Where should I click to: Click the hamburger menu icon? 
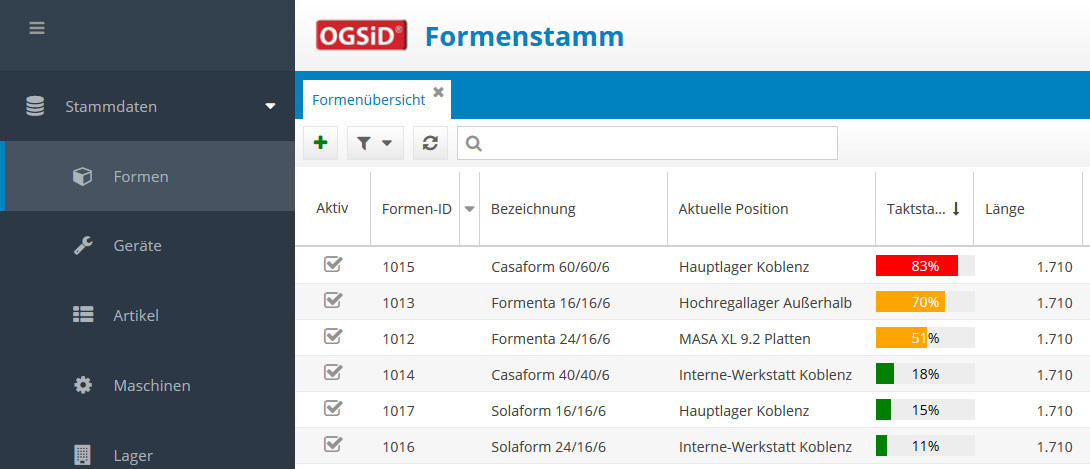click(x=37, y=28)
